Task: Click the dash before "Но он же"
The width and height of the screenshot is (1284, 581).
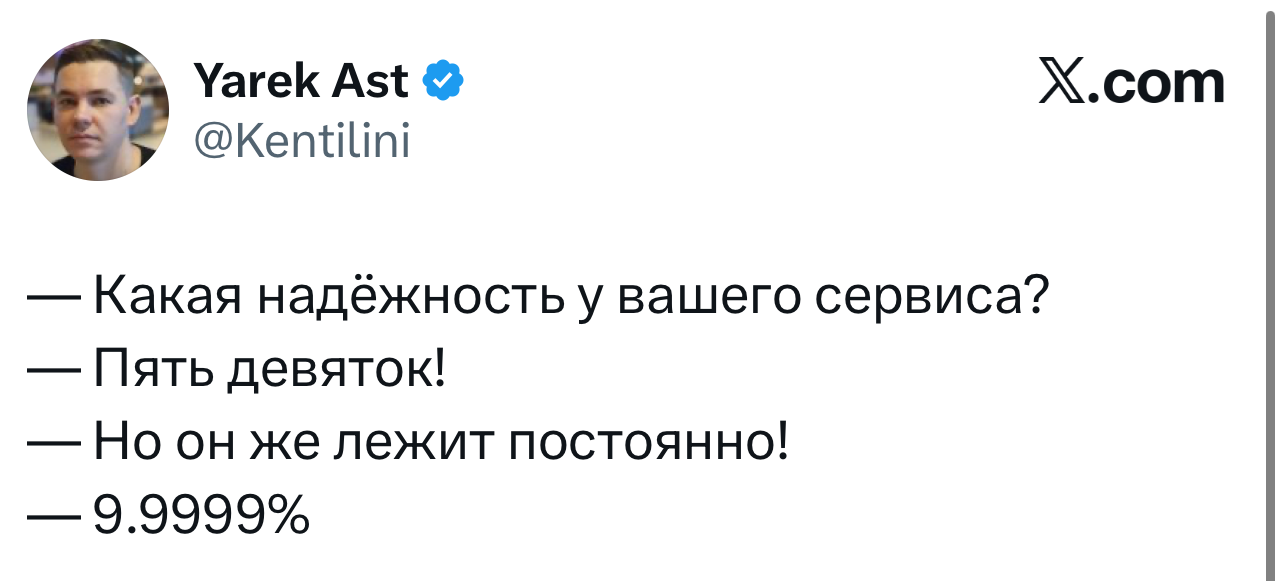Action: (x=55, y=443)
